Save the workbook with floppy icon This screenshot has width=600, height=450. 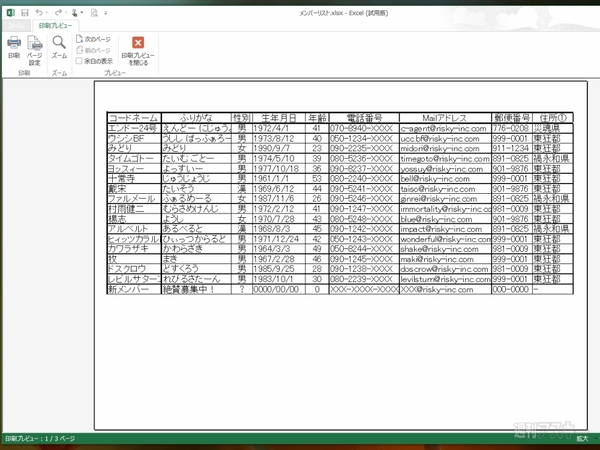pos(24,13)
